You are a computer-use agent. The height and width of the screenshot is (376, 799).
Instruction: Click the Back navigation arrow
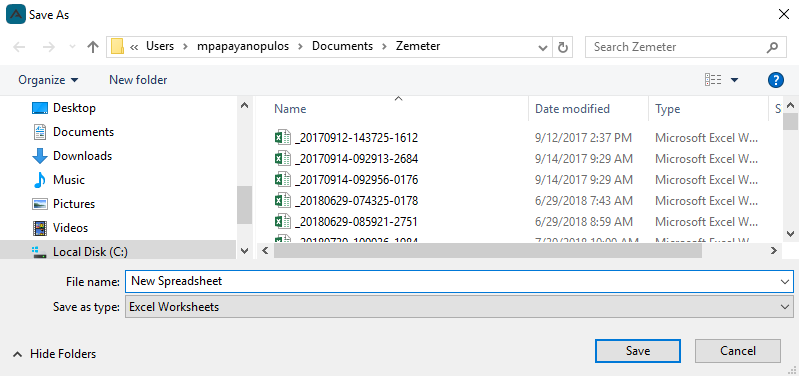click(x=19, y=47)
